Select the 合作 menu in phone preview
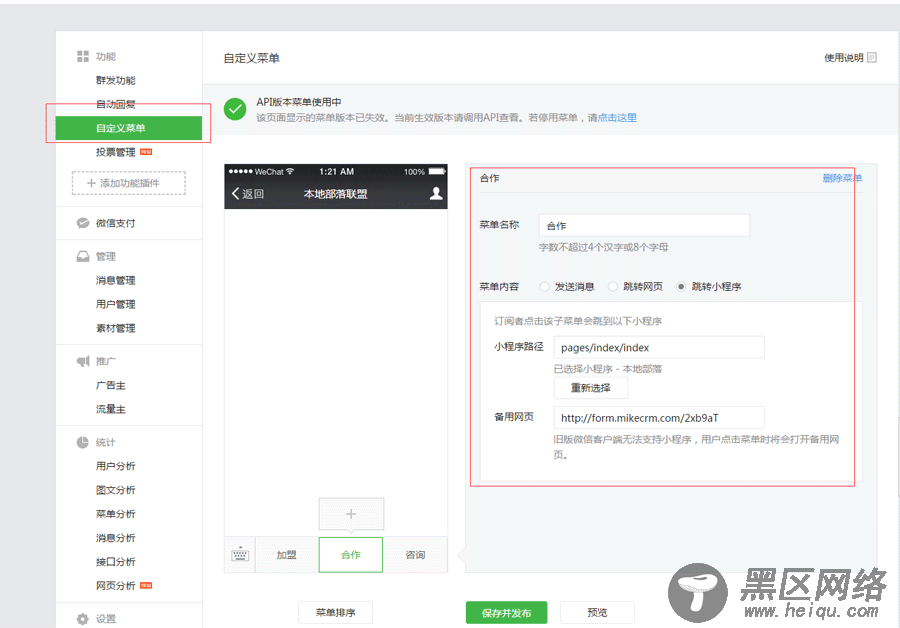Screen dimensions: 900x628 pos(351,555)
